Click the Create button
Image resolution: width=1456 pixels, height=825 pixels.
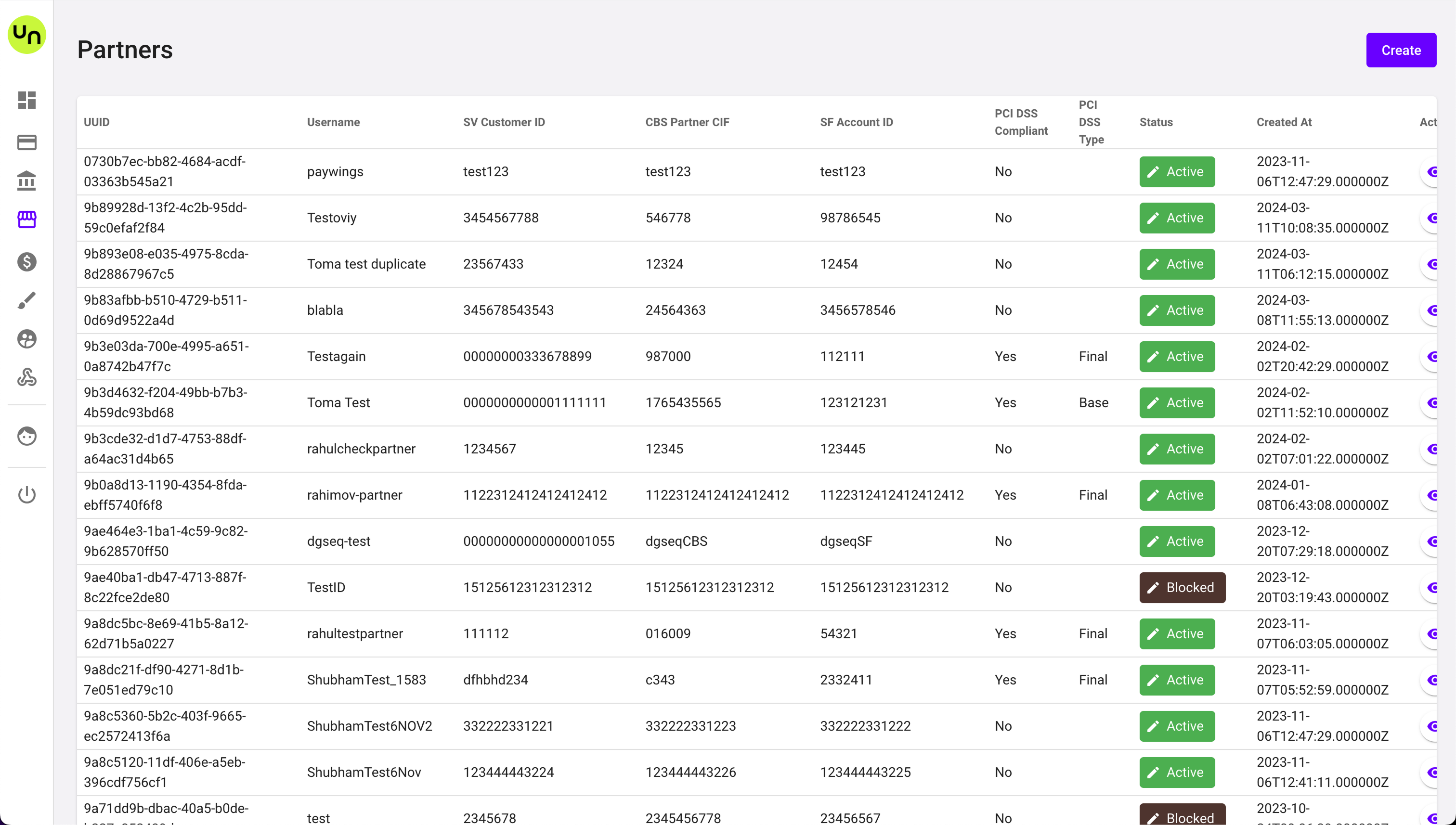tap(1401, 50)
